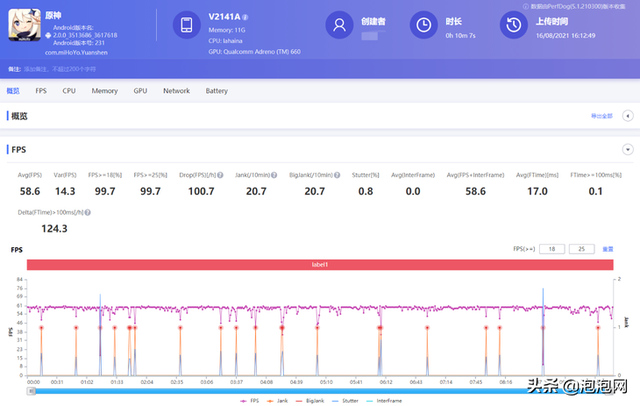Click the duration clock icon
640x406 pixels.
coord(424,25)
